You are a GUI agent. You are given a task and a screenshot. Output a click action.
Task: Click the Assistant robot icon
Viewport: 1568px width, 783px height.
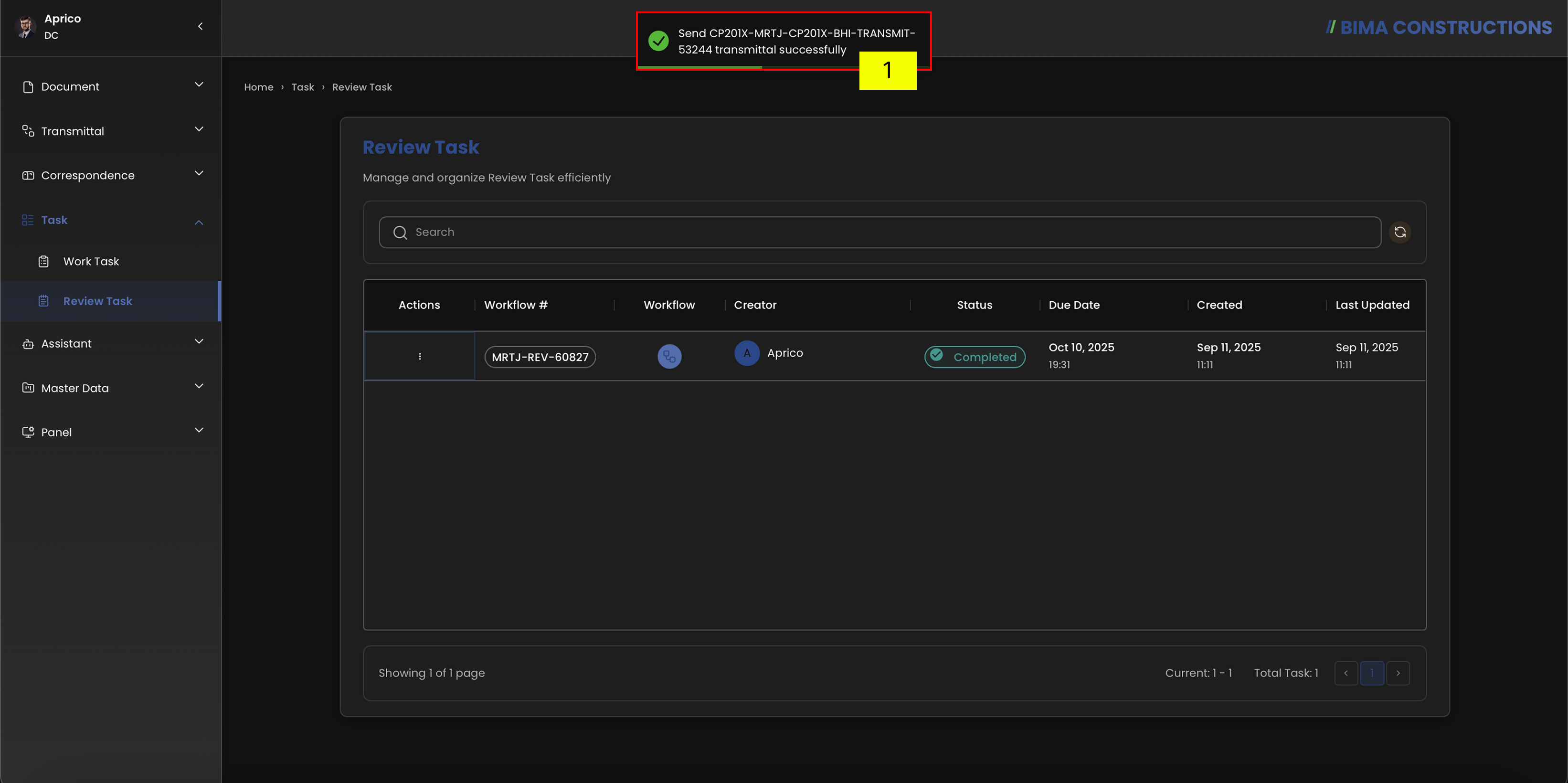28,343
